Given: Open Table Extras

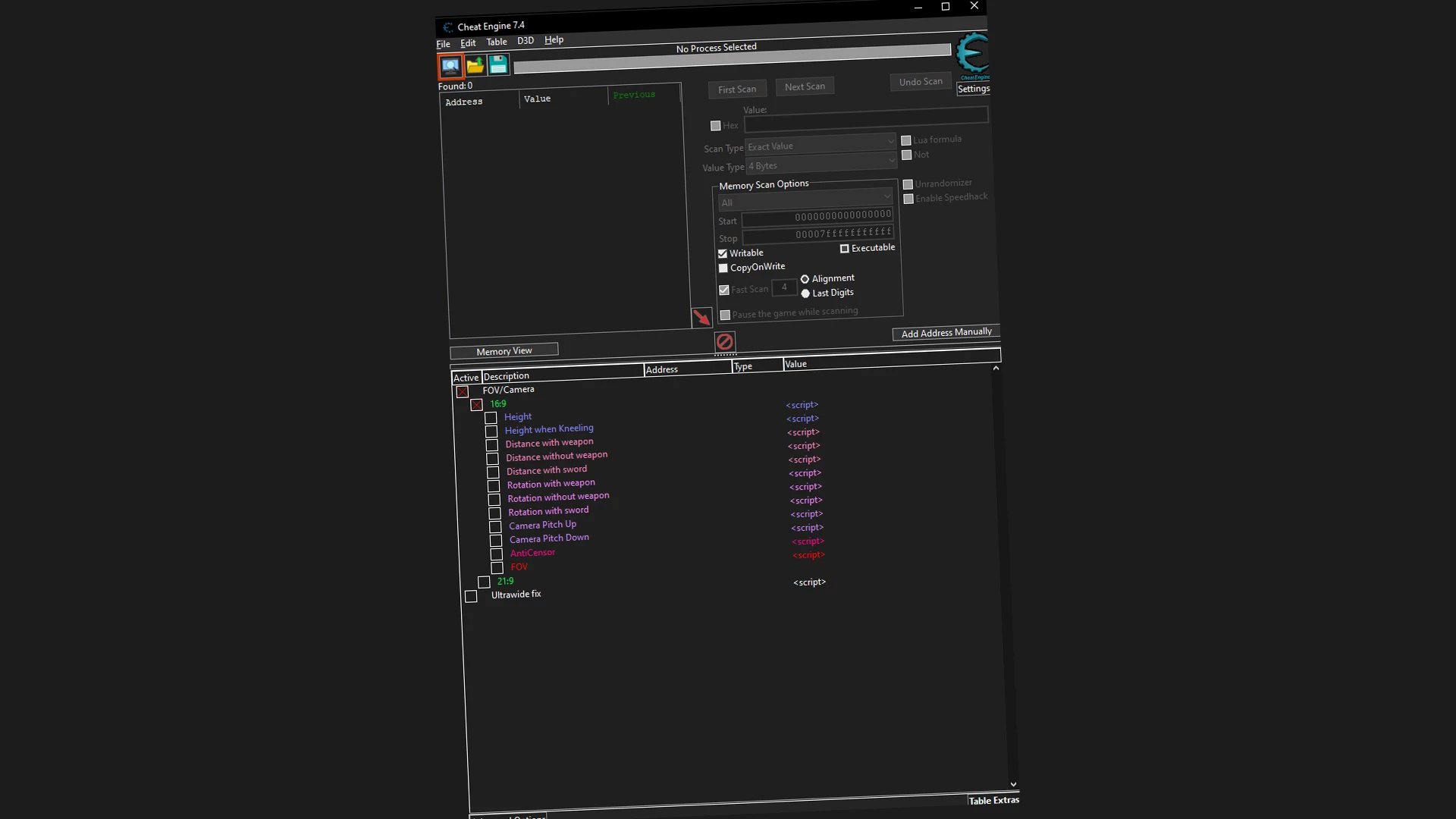Looking at the screenshot, I should (993, 800).
